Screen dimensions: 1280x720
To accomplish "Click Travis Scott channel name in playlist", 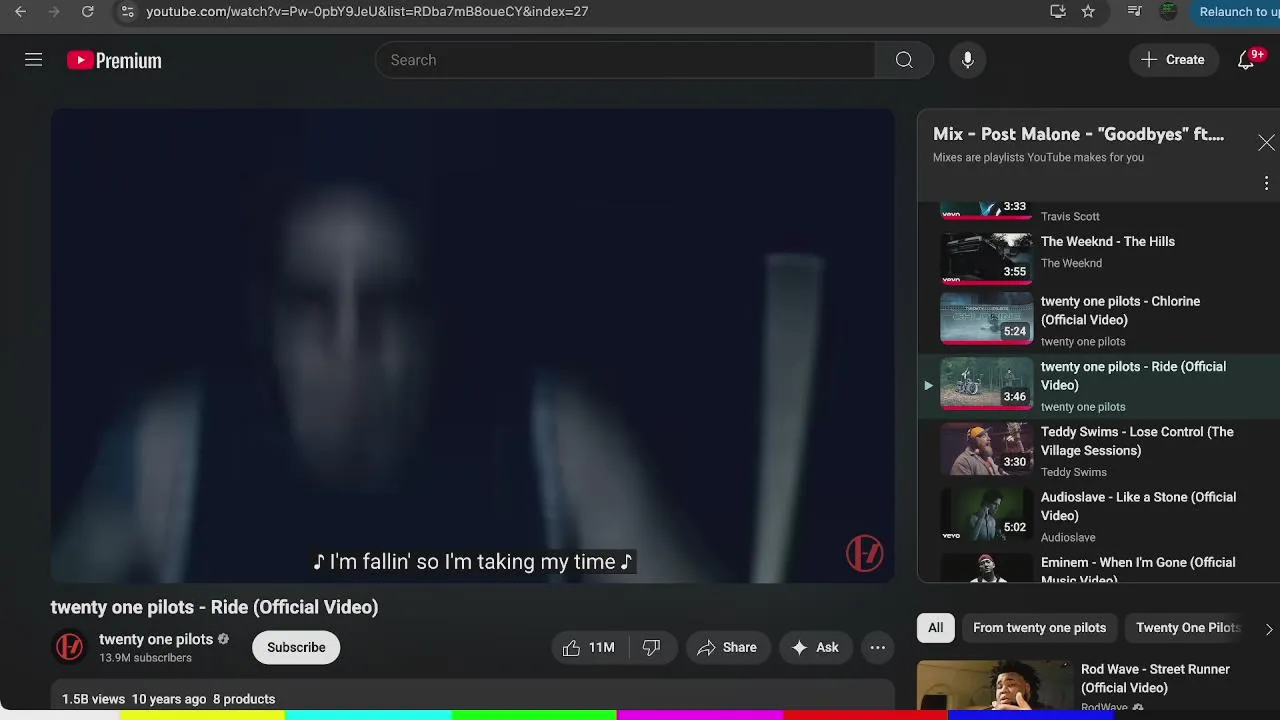I will 1070,216.
